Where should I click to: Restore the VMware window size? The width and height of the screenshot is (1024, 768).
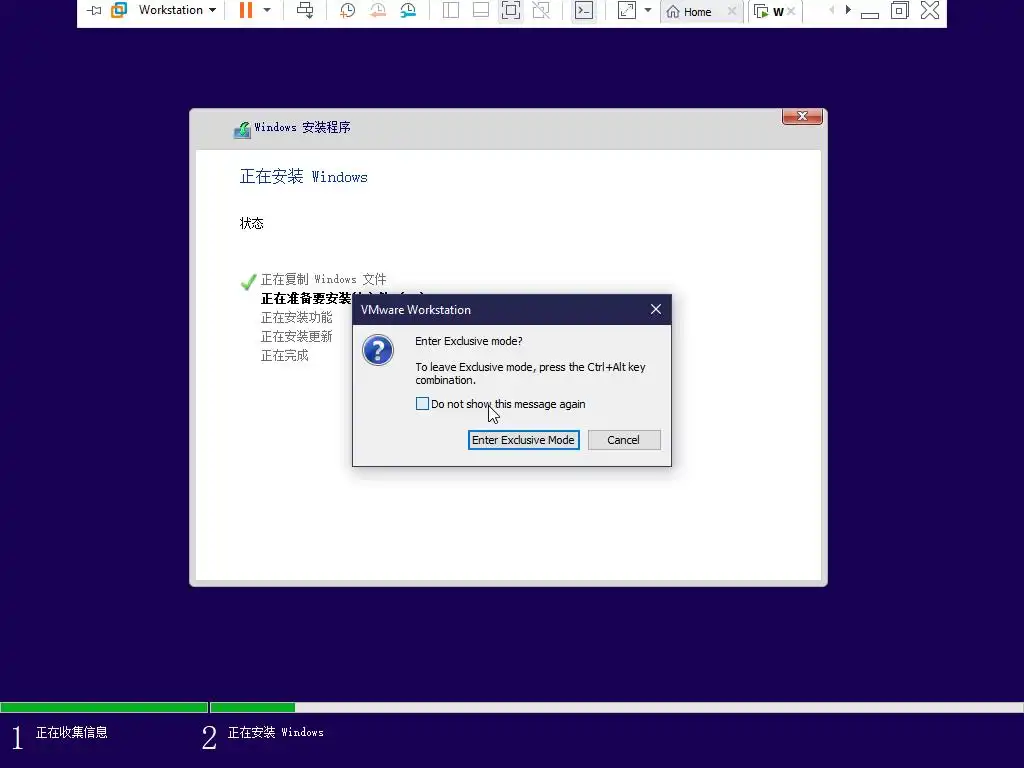coord(900,10)
